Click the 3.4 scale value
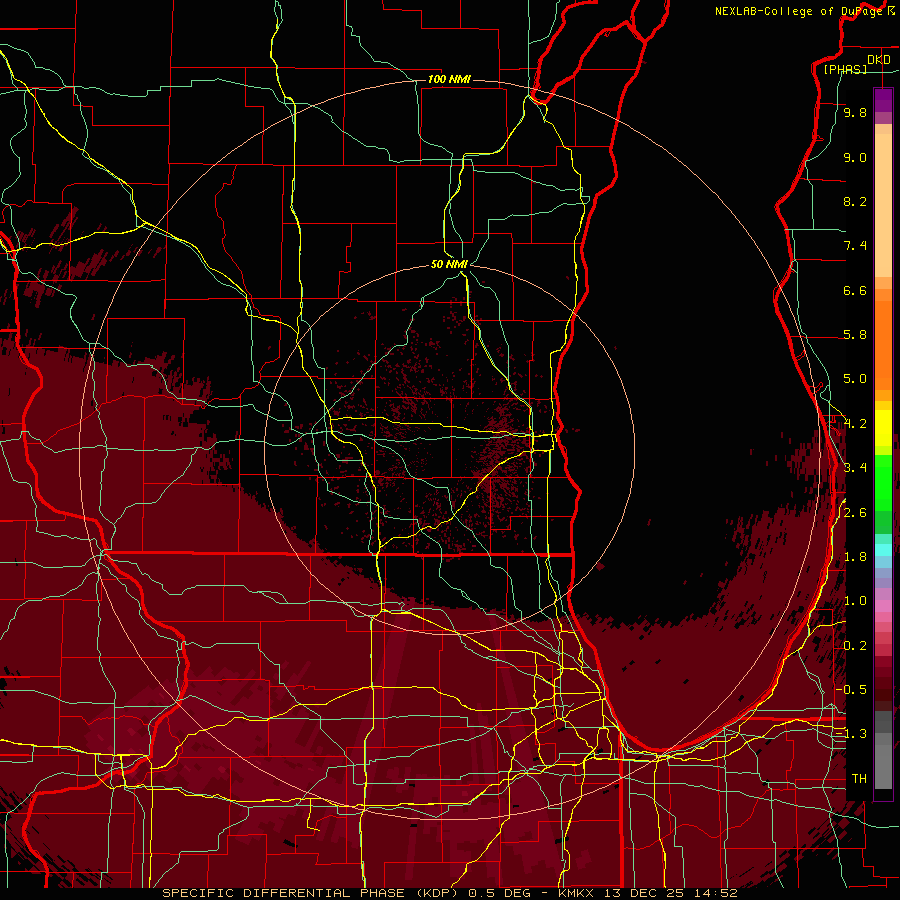This screenshot has width=900, height=900. 855,468
